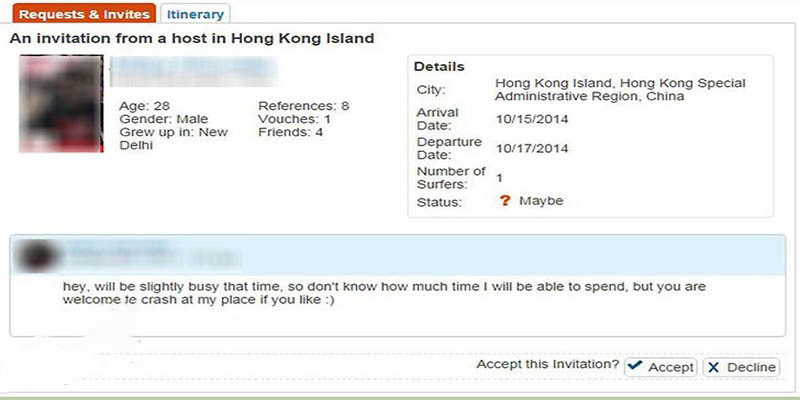
Task: Click the References: 8 count
Action: point(304,106)
